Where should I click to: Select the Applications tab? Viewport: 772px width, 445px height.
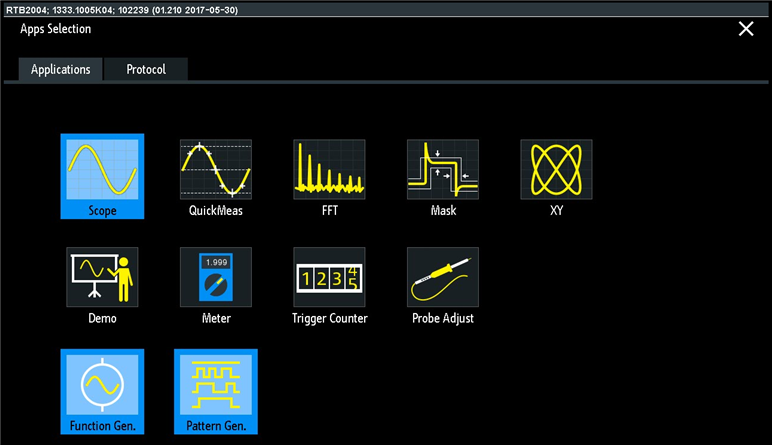[x=61, y=69]
